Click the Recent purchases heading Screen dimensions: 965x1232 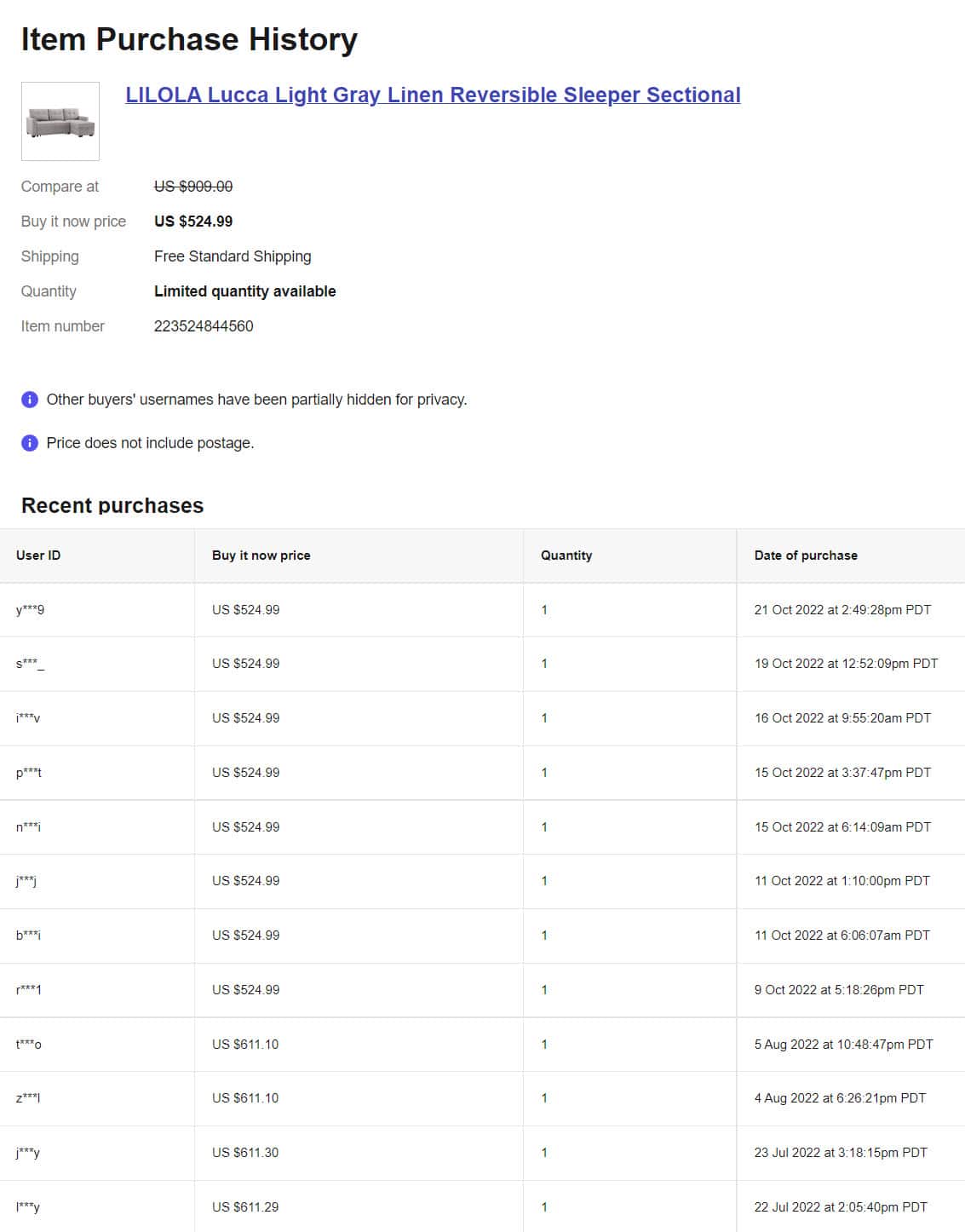click(112, 505)
